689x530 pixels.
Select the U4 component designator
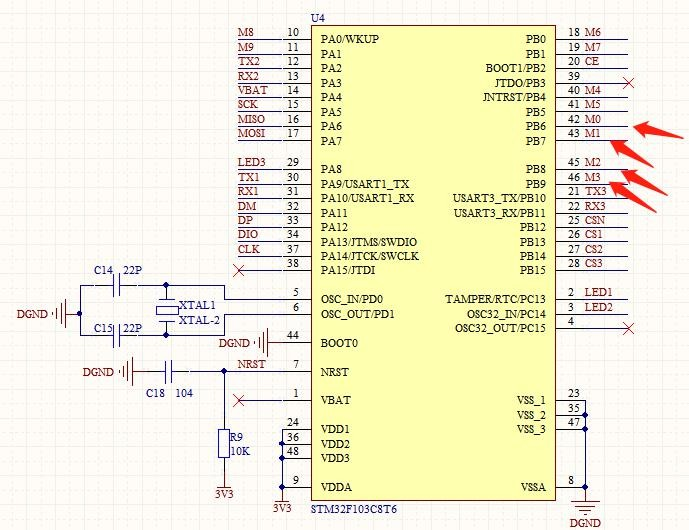coord(318,18)
